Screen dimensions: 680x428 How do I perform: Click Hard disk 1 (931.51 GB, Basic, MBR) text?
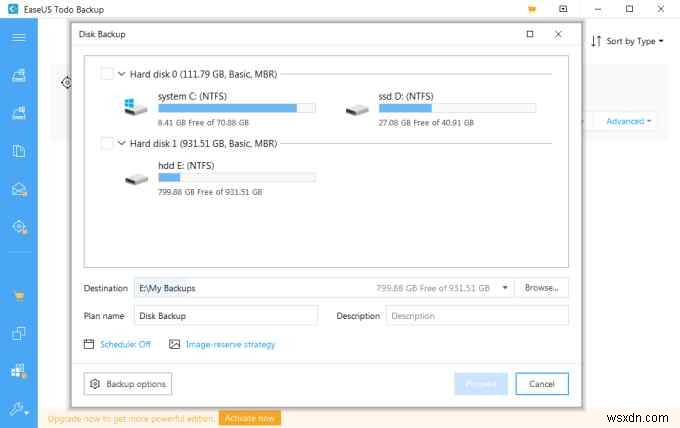(203, 144)
